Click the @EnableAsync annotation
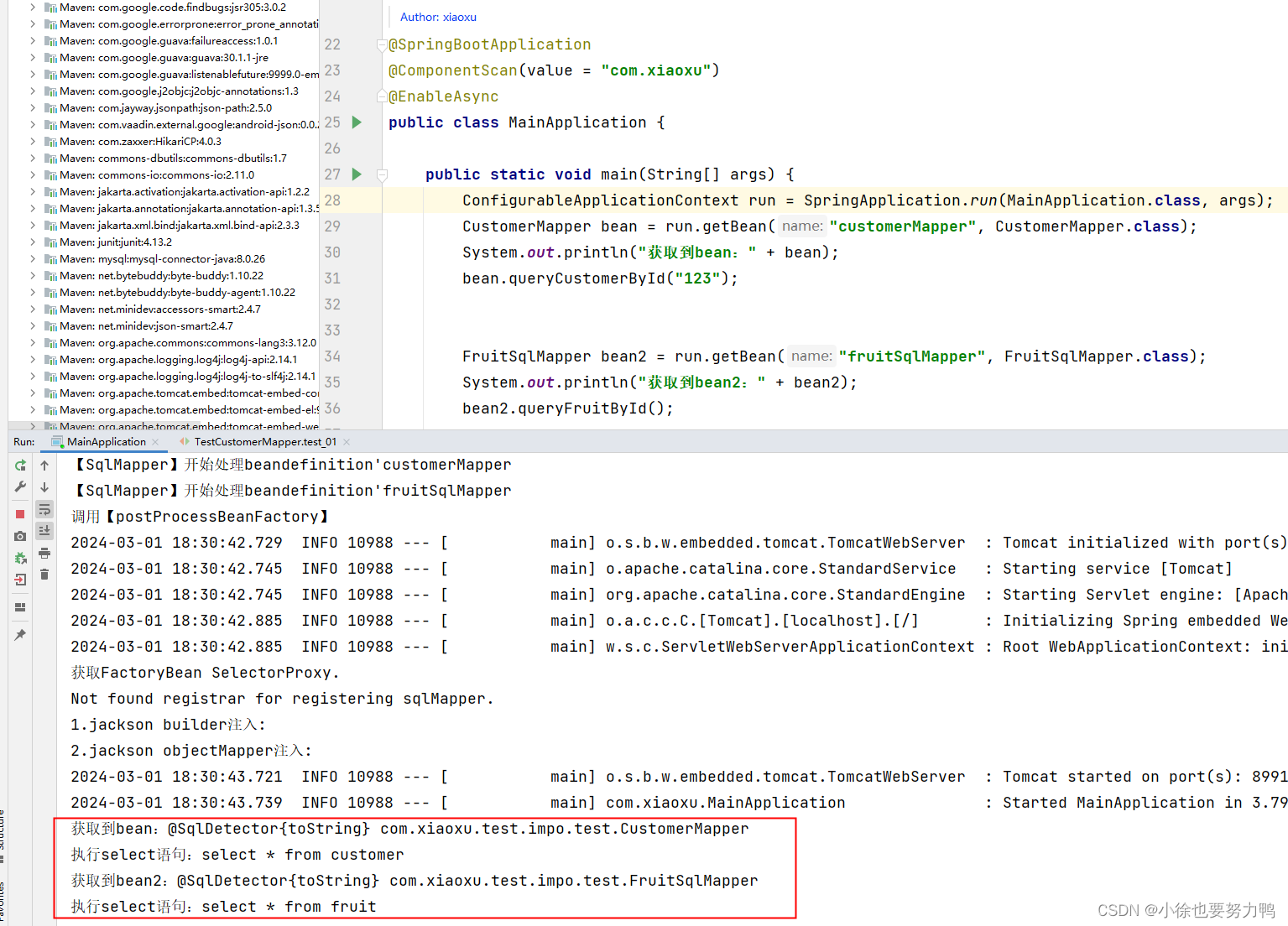1288x926 pixels. (x=444, y=96)
